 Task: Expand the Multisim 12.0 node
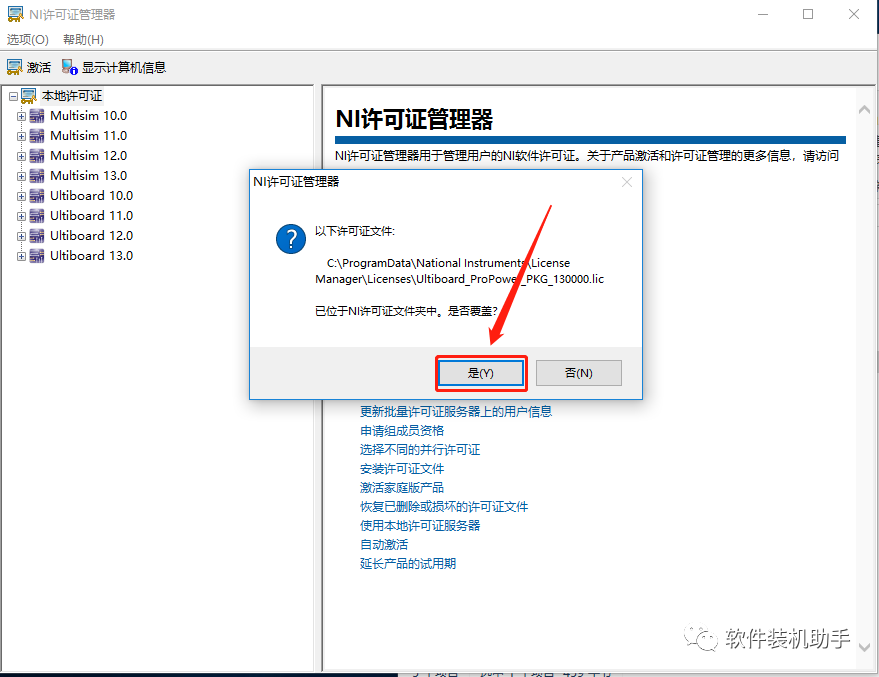pos(21,156)
